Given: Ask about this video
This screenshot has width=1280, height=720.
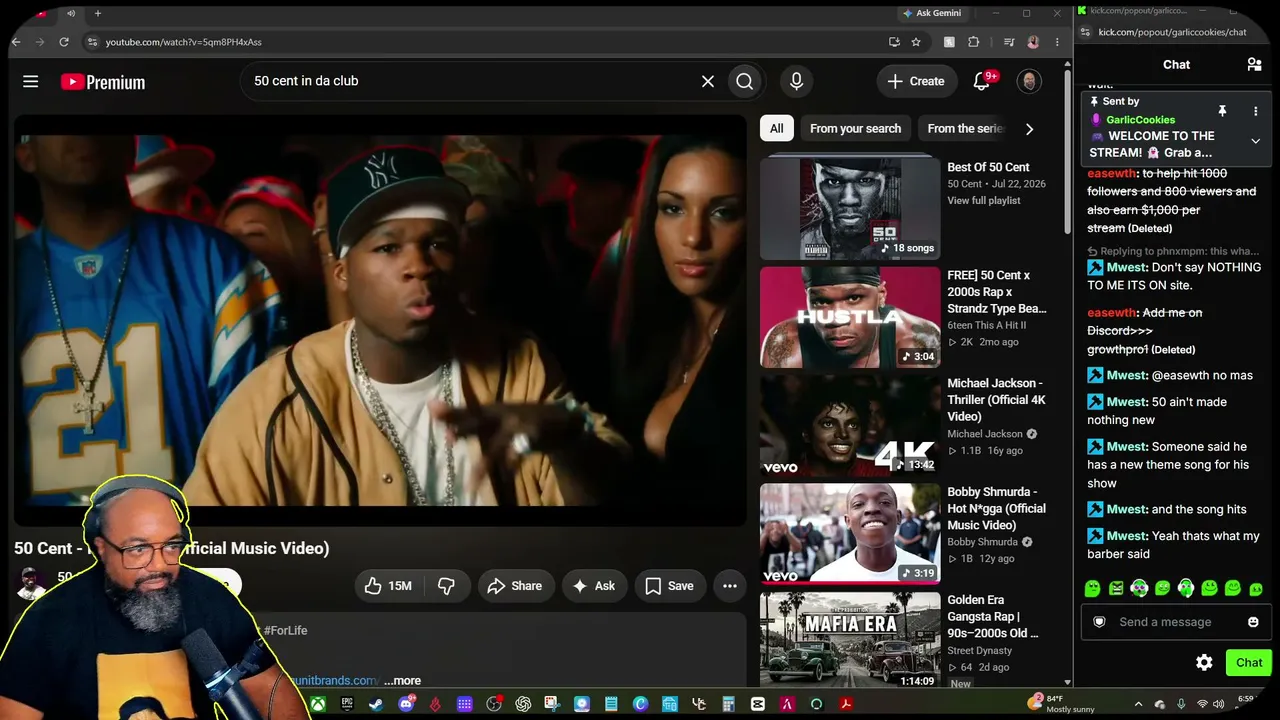Looking at the screenshot, I should point(594,586).
